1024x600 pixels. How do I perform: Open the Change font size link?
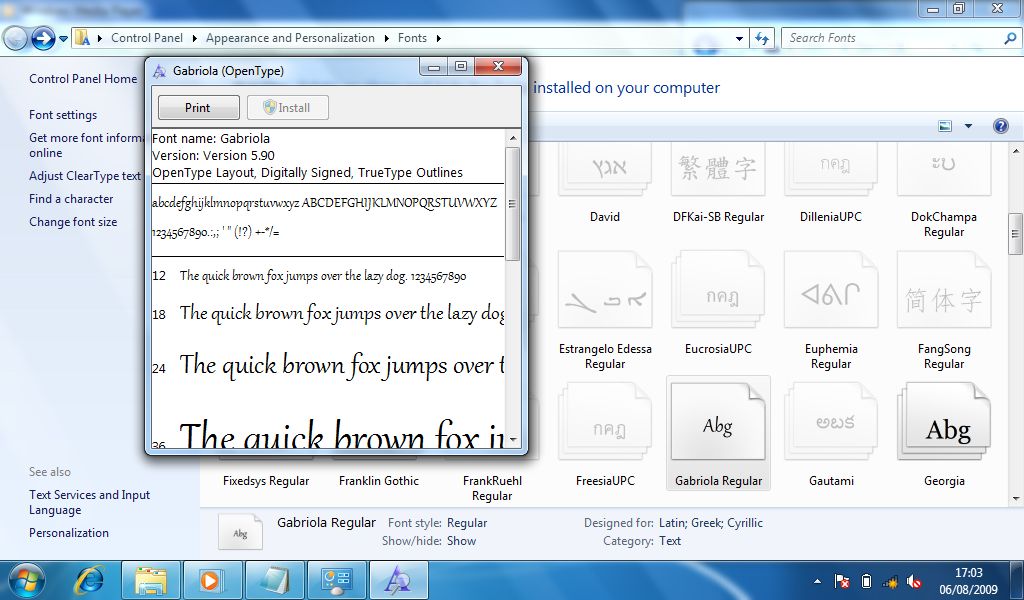[x=73, y=221]
